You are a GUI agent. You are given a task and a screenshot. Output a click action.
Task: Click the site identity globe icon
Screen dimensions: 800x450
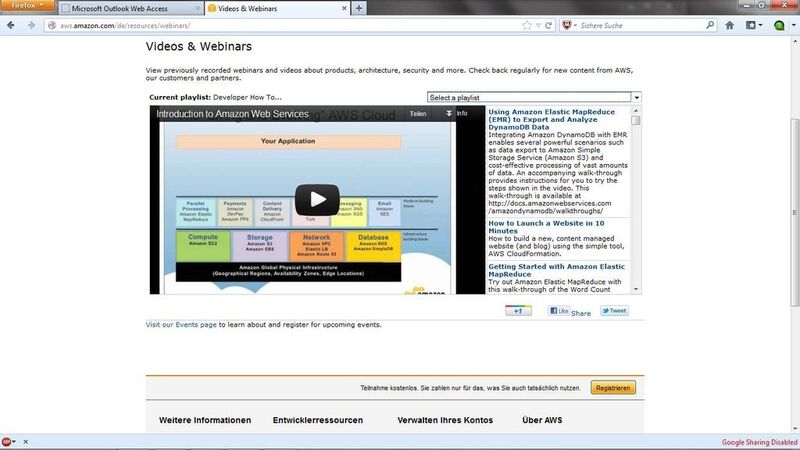tap(52, 25)
